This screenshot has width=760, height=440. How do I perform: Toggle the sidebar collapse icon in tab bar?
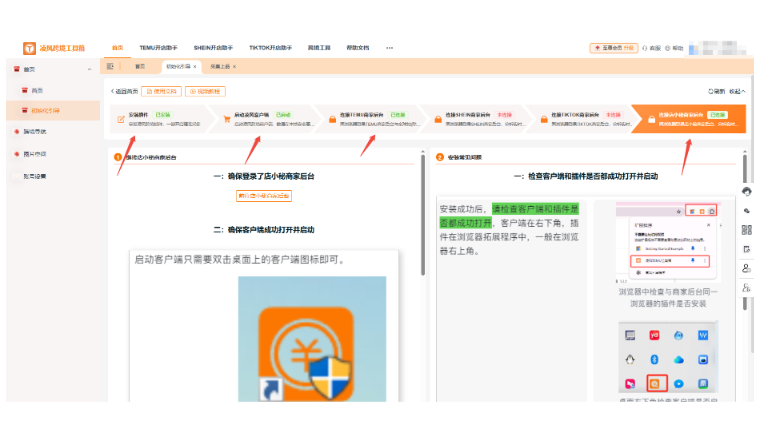click(x=110, y=66)
